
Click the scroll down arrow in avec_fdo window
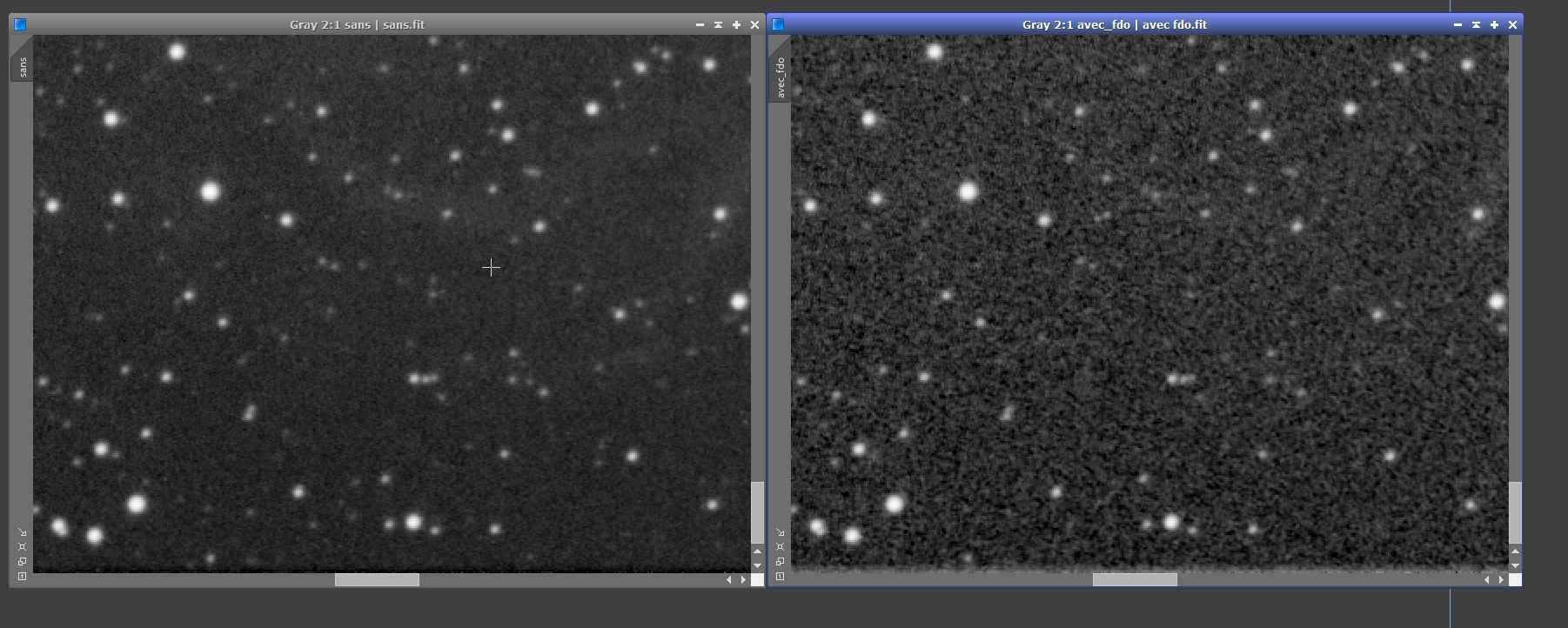(x=1515, y=565)
